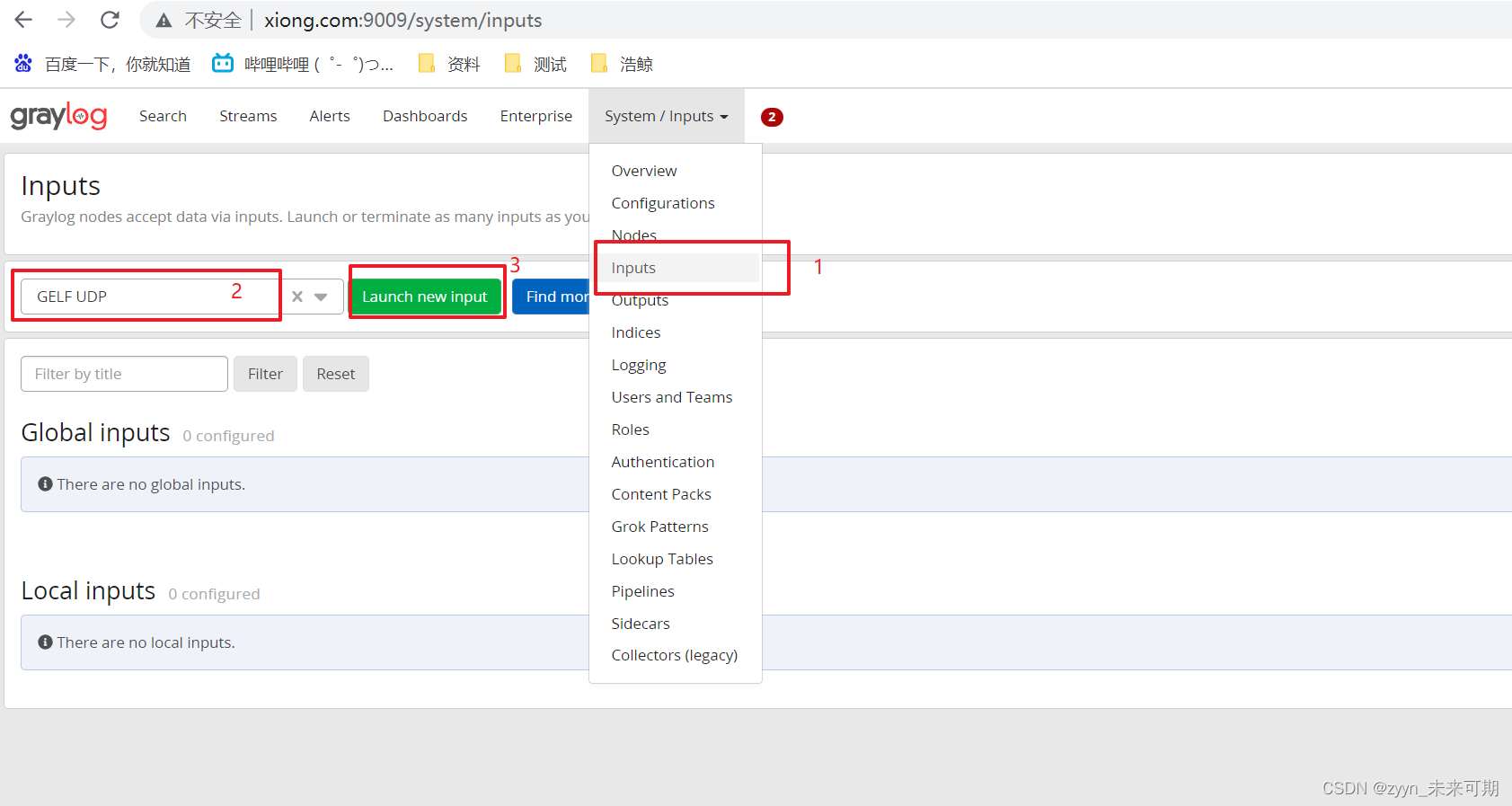This screenshot has height=806, width=1512.
Task: Click the address bar URL
Action: (402, 20)
